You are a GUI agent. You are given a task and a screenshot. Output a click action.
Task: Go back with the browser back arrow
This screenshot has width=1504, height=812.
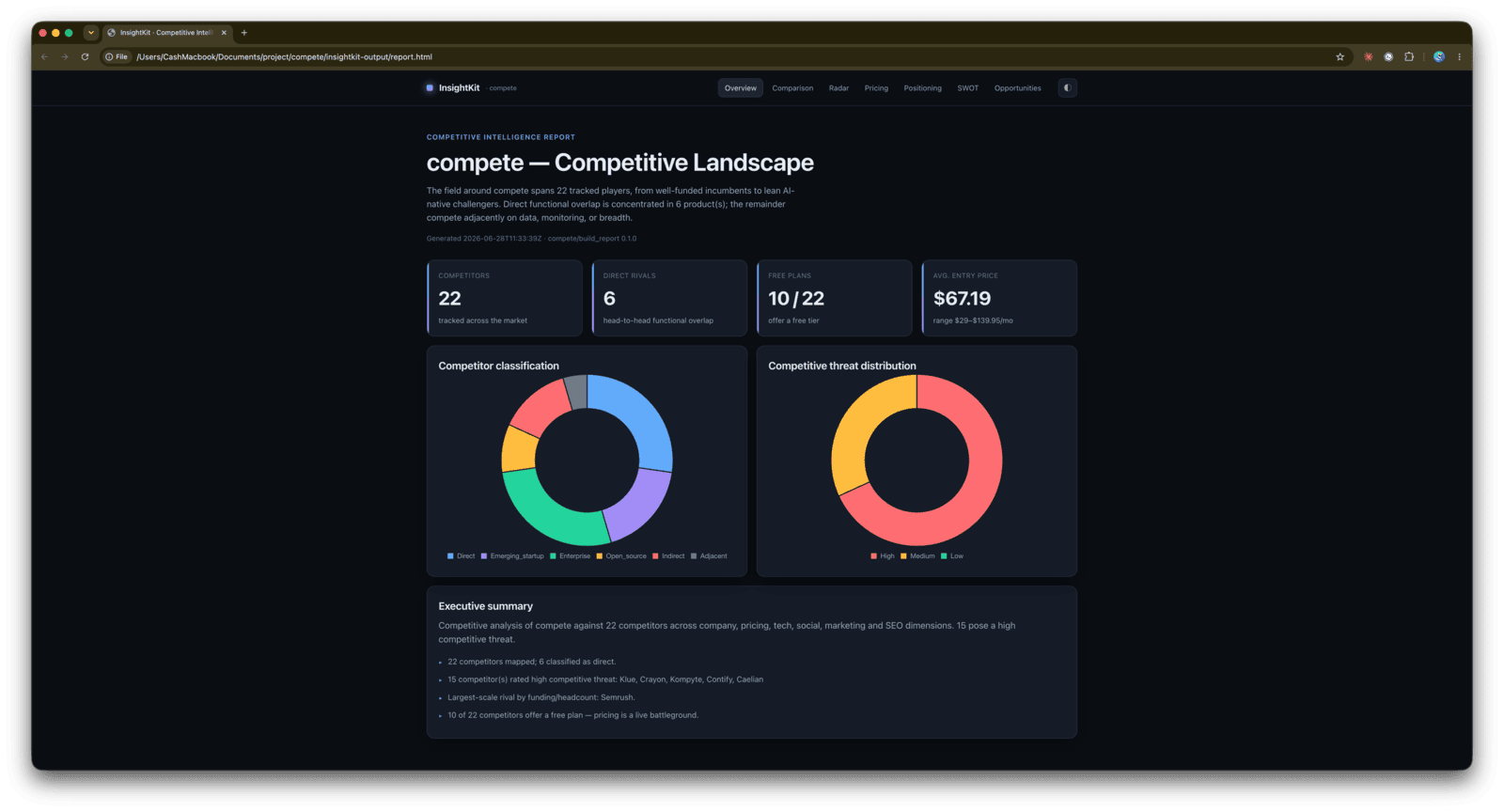[x=44, y=57]
